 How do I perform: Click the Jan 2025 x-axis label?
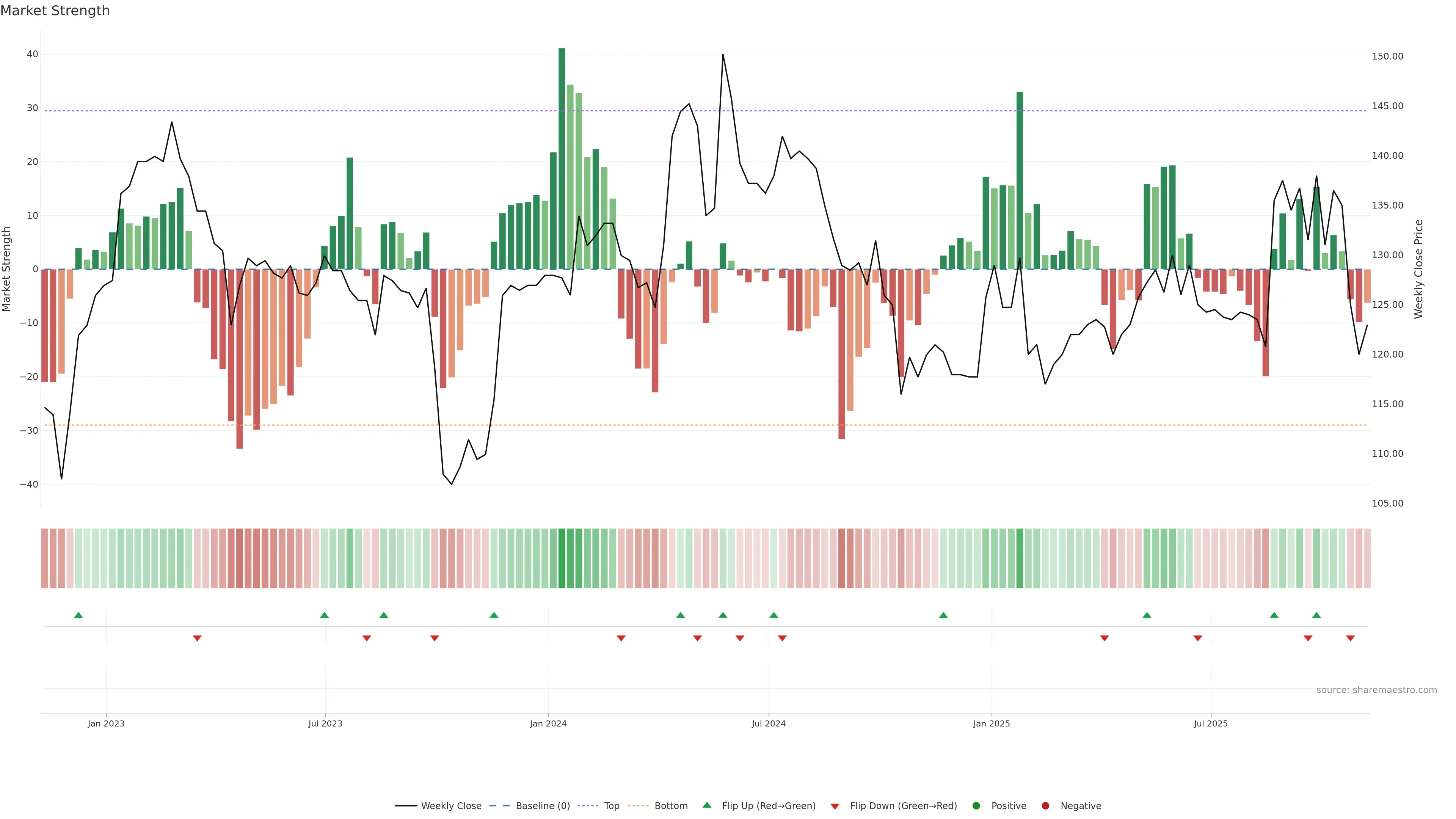992,723
